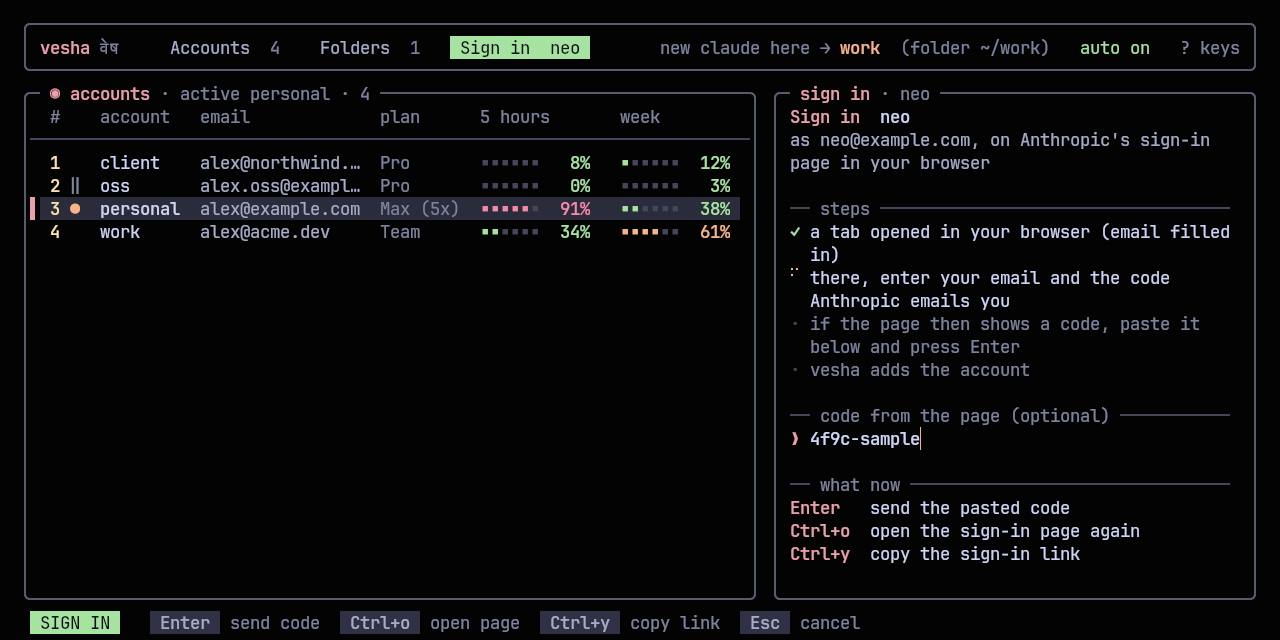Select the work account name
This screenshot has width=1280, height=640.
pos(120,232)
